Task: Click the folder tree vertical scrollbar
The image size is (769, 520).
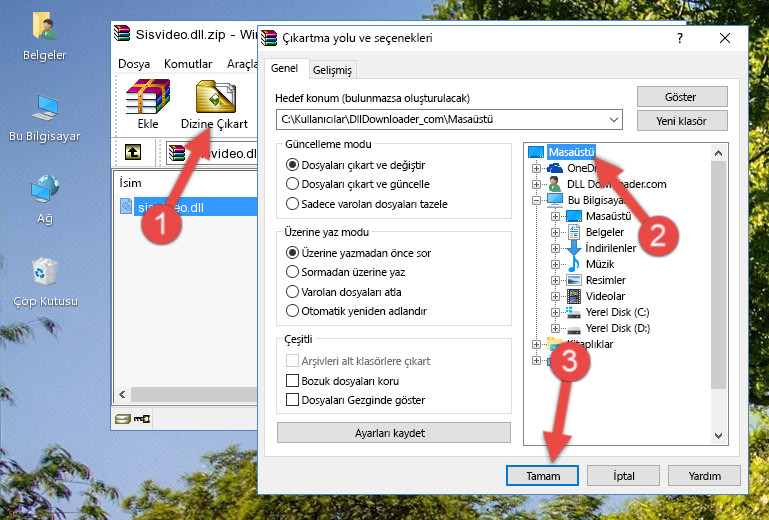Action: click(718, 275)
